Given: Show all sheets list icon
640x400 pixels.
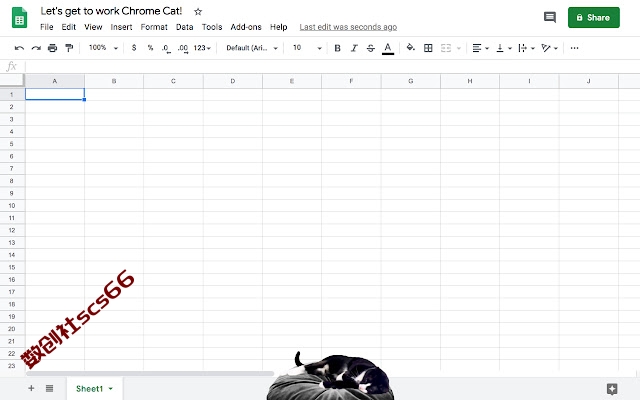Looking at the screenshot, I should 49,388.
